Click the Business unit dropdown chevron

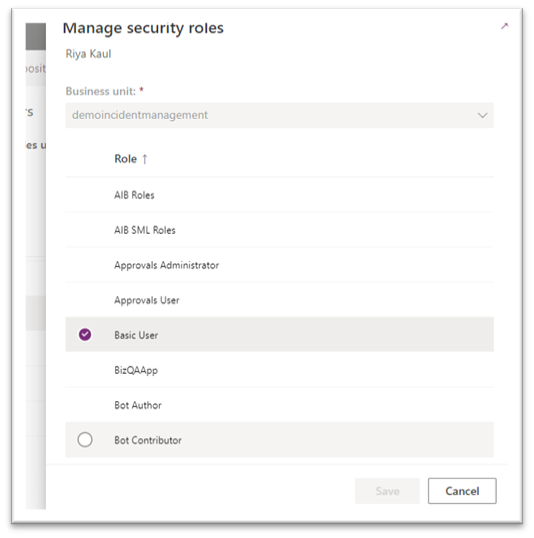[x=483, y=115]
